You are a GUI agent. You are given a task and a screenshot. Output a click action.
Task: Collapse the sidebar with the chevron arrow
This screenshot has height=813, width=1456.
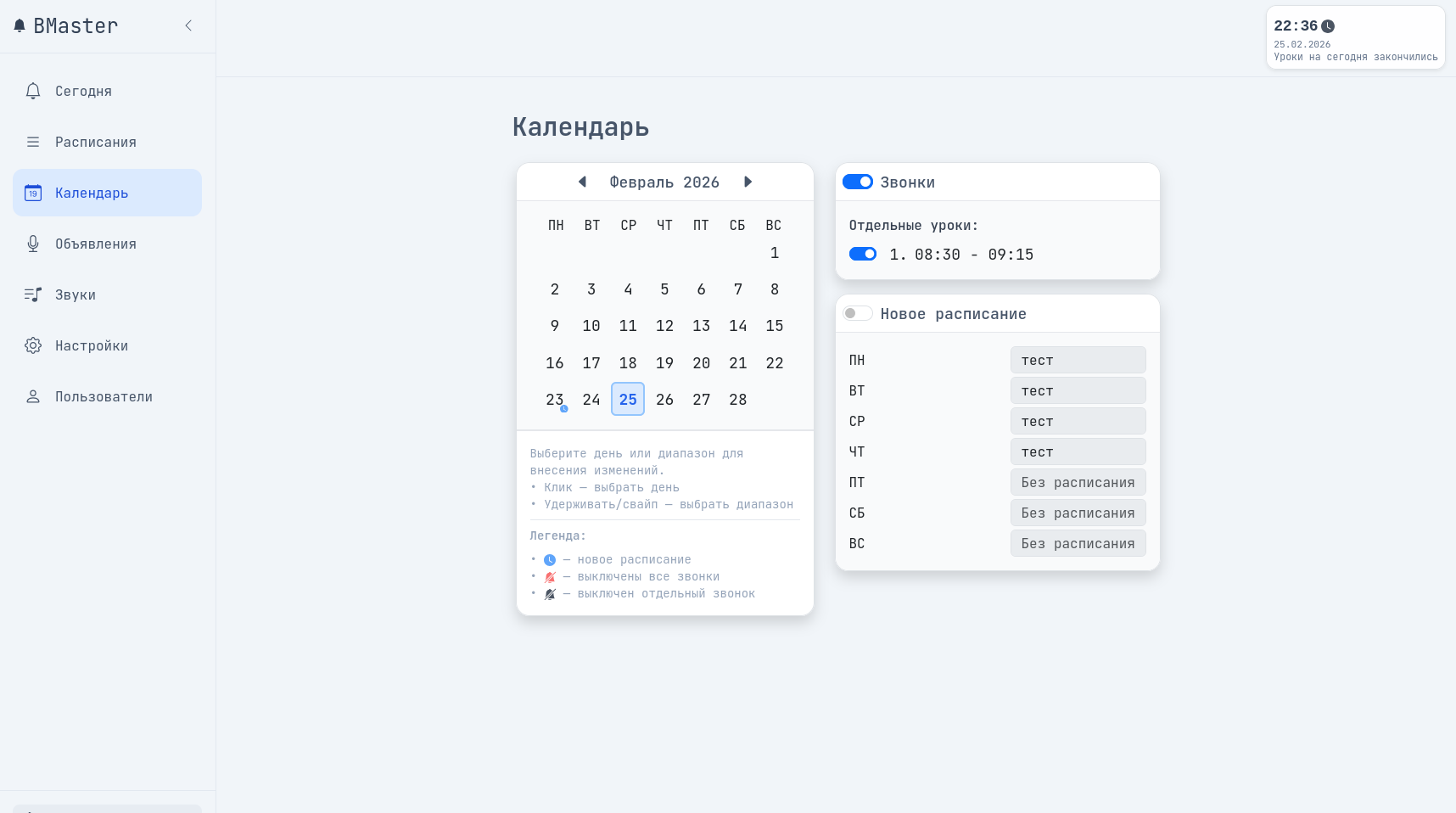(x=188, y=25)
